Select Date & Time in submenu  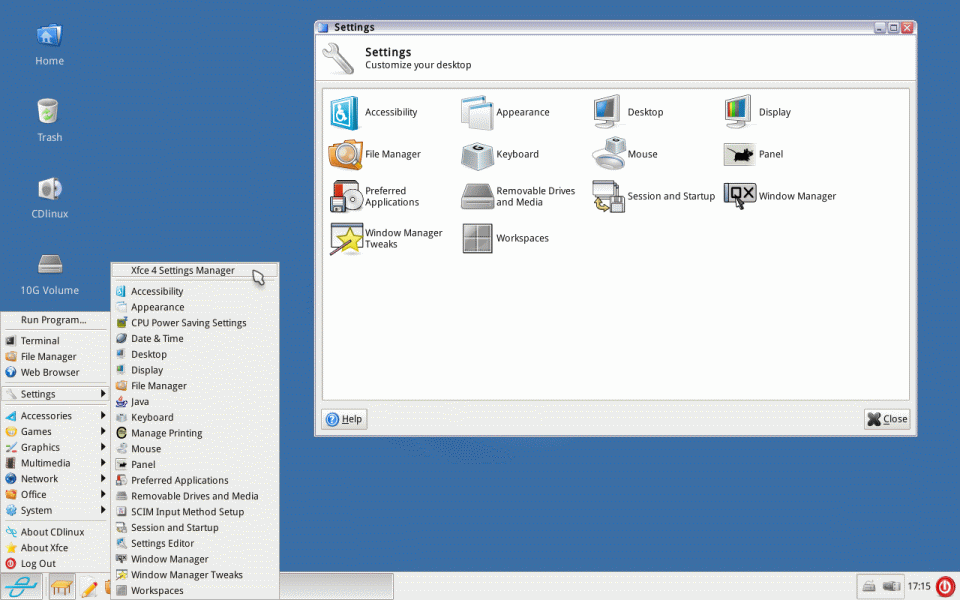point(195,339)
